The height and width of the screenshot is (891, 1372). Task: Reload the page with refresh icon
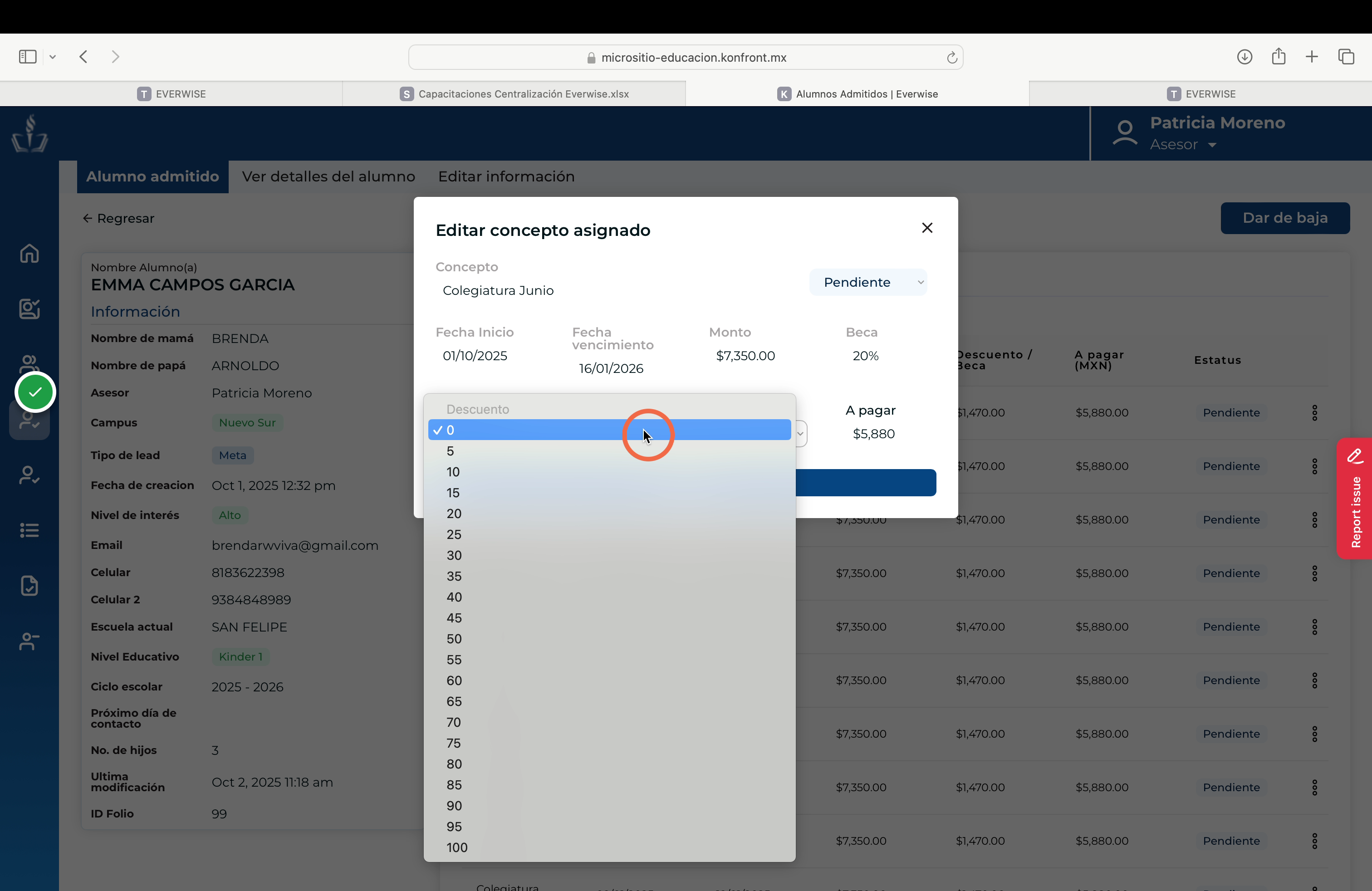pyautogui.click(x=952, y=57)
